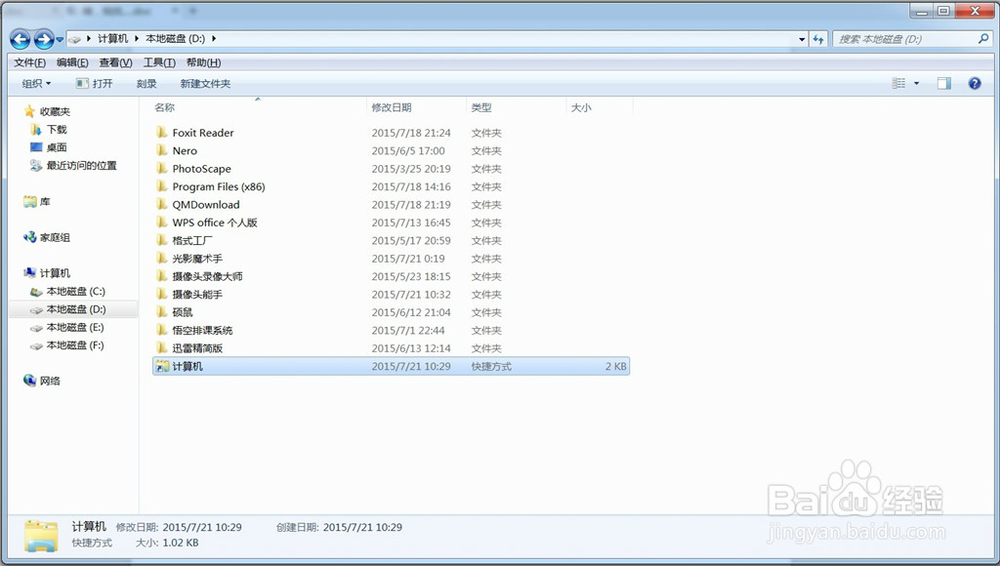Click the 2 KB size cell
Screen dimensions: 1000x566
point(615,366)
